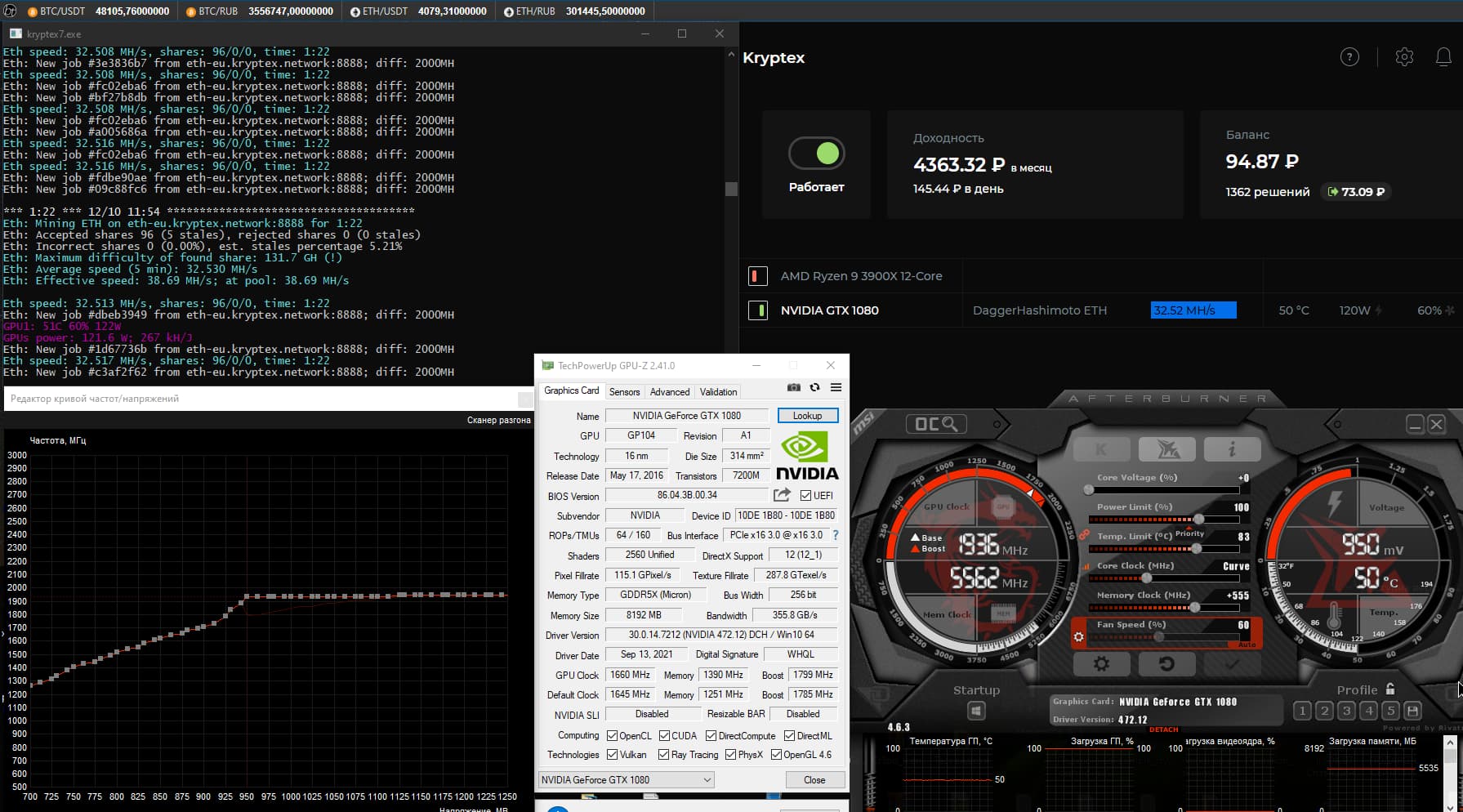The width and height of the screenshot is (1463, 812).
Task: Toggle the OpenCL checkbox
Action: click(x=612, y=736)
